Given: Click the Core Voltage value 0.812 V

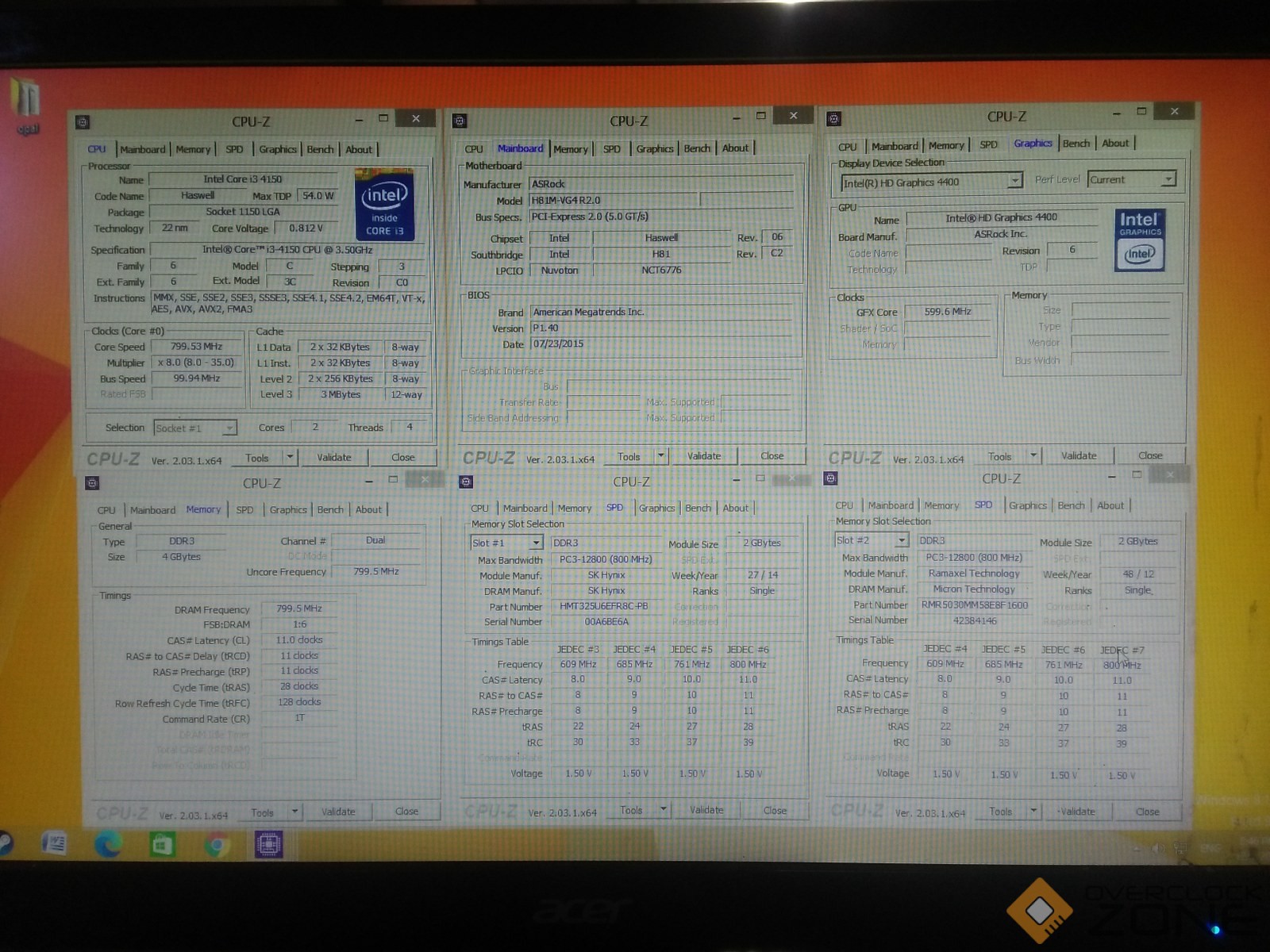Looking at the screenshot, I should (306, 228).
